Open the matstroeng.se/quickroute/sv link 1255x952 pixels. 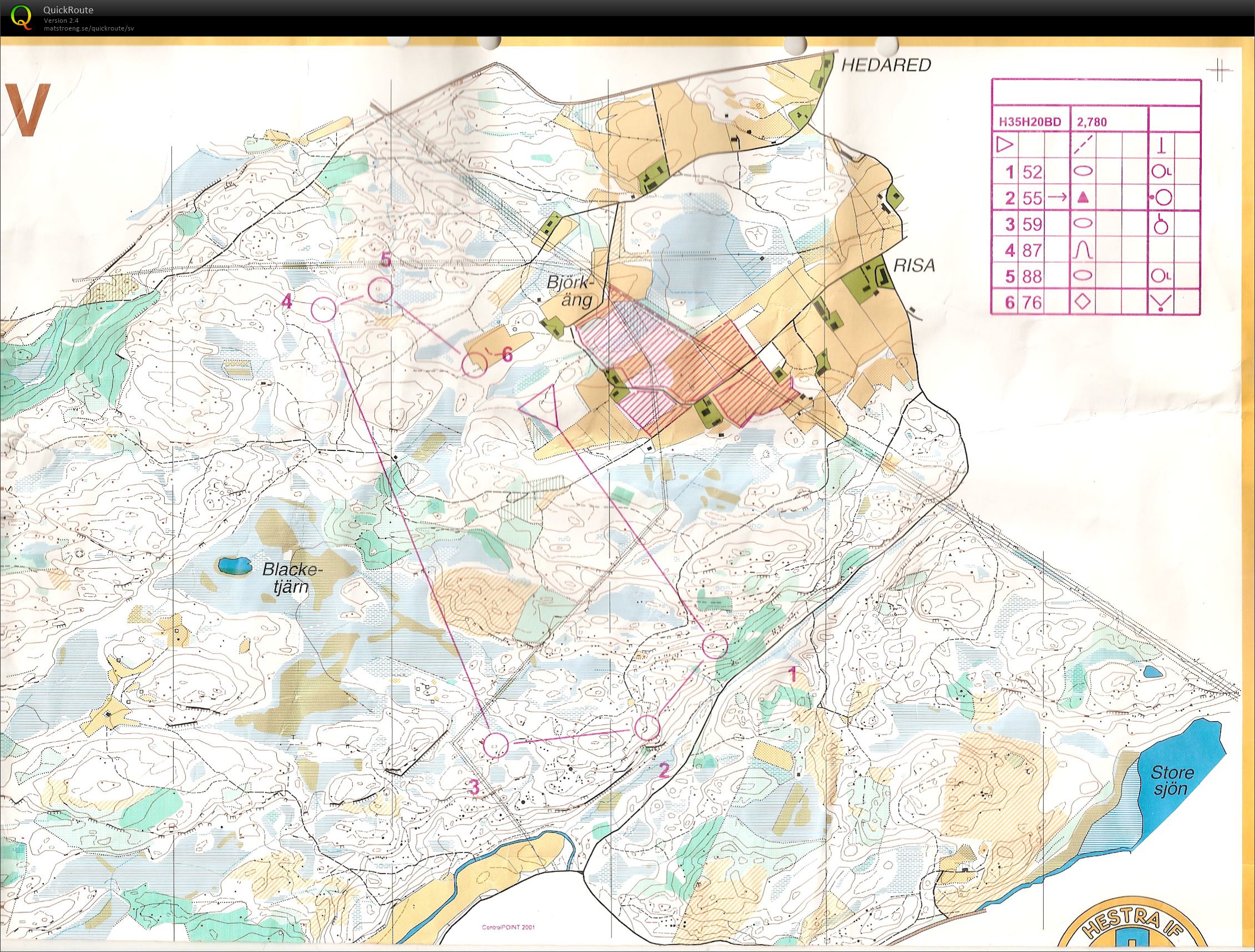[x=89, y=28]
